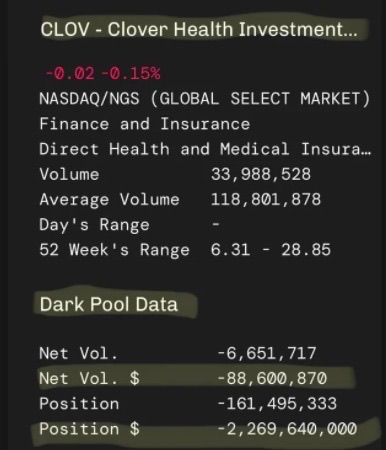Select net volume value -6,651,717
This screenshot has width=386, height=450.
pyautogui.click(x=266, y=353)
